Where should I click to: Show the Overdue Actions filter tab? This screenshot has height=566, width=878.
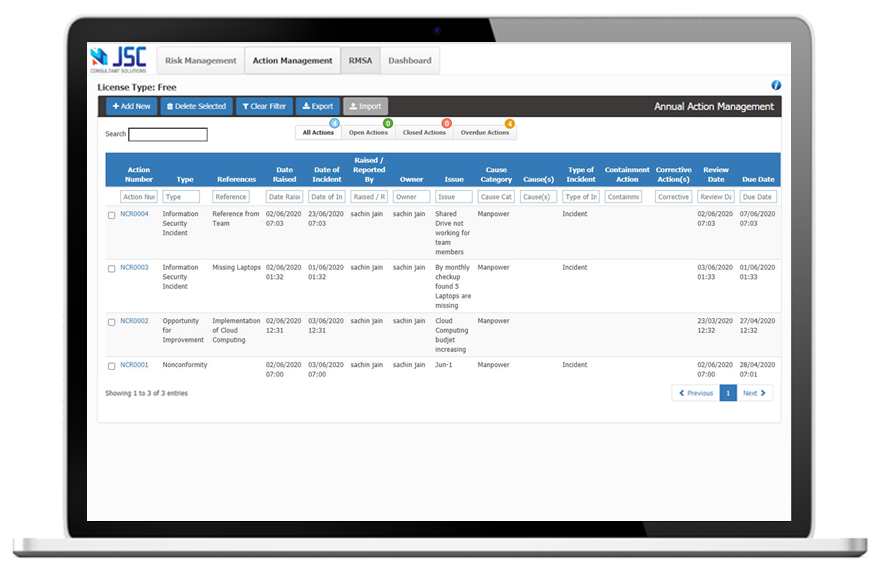[485, 132]
